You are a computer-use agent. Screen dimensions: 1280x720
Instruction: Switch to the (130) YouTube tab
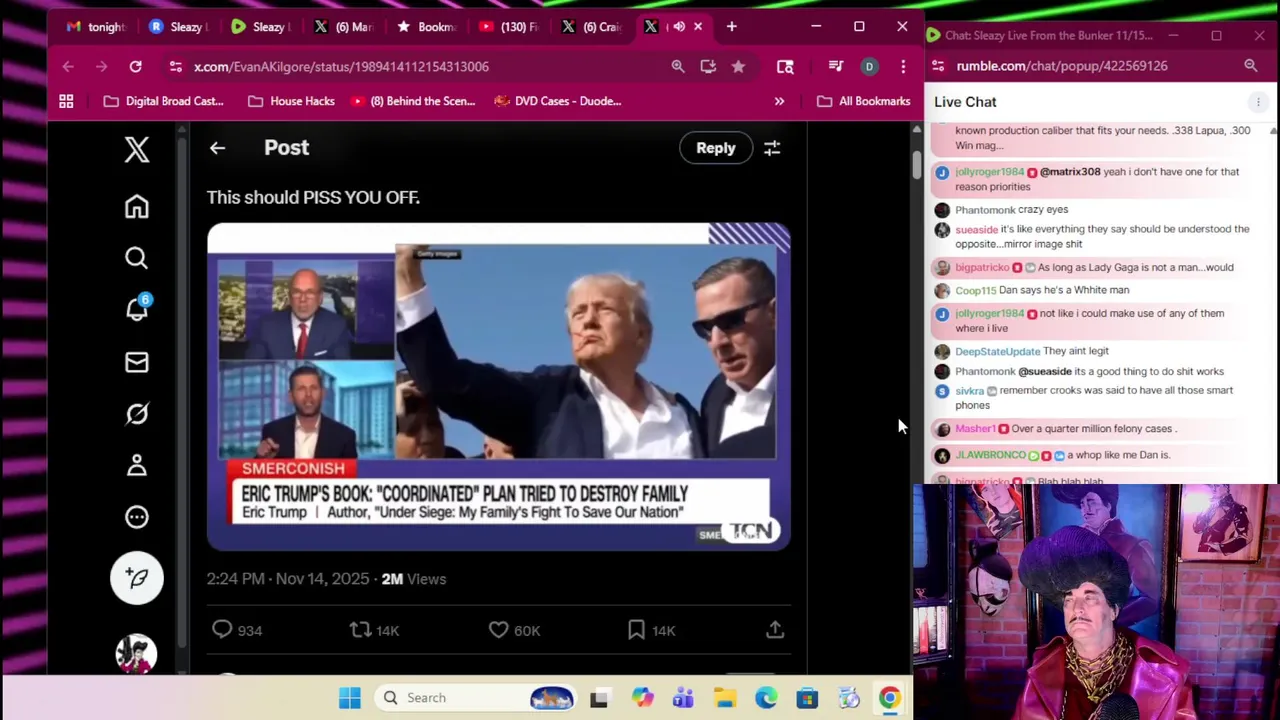509,27
